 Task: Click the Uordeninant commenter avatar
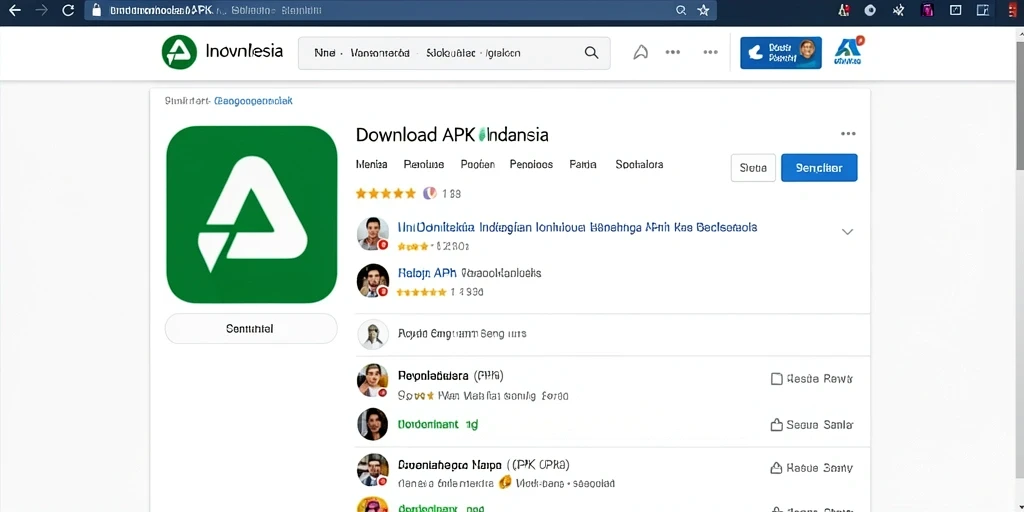(x=373, y=424)
